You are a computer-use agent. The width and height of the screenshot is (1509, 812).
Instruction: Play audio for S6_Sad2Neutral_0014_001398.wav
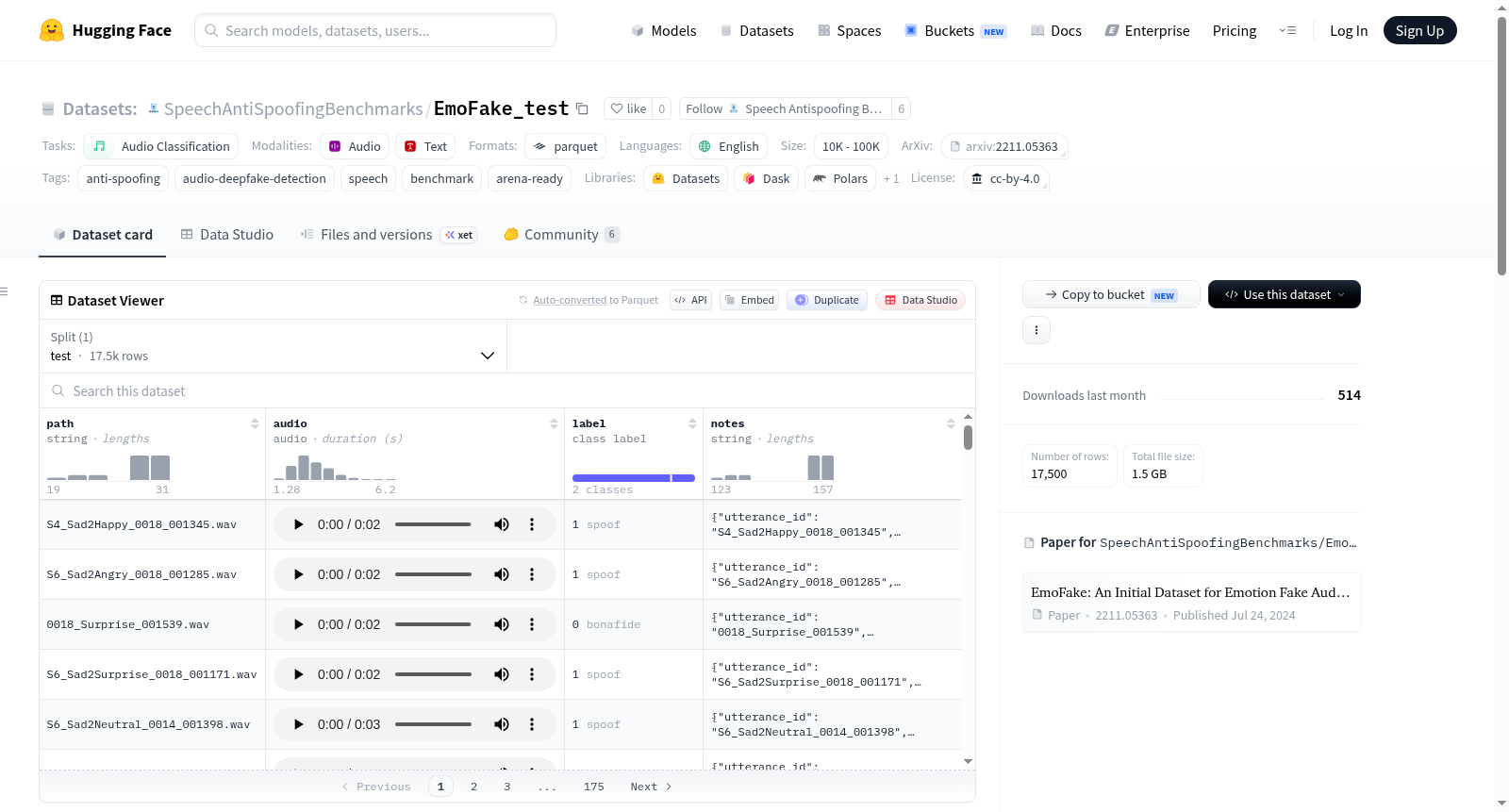pos(299,724)
